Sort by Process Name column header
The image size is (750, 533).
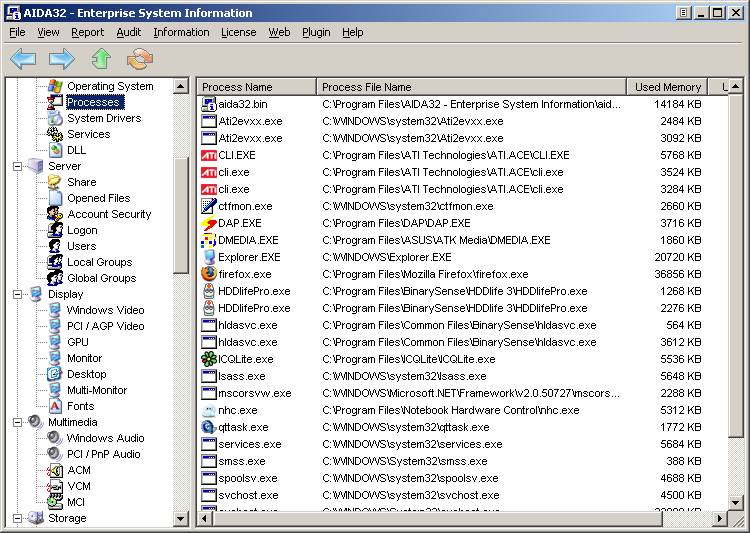[257, 87]
